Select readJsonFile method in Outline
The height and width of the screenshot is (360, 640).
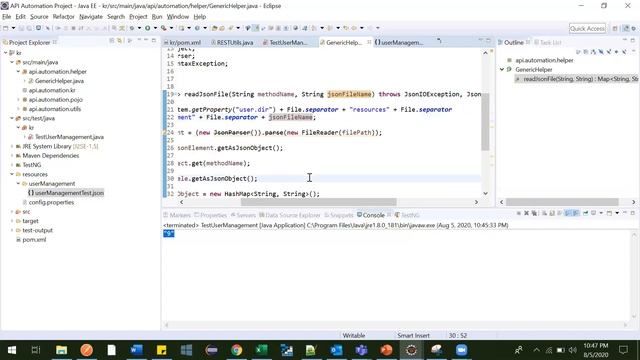(577, 79)
